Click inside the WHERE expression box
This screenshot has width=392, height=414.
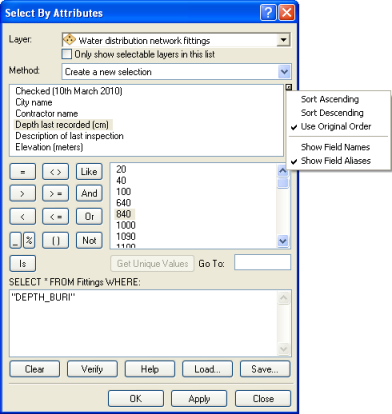pyautogui.click(x=144, y=323)
